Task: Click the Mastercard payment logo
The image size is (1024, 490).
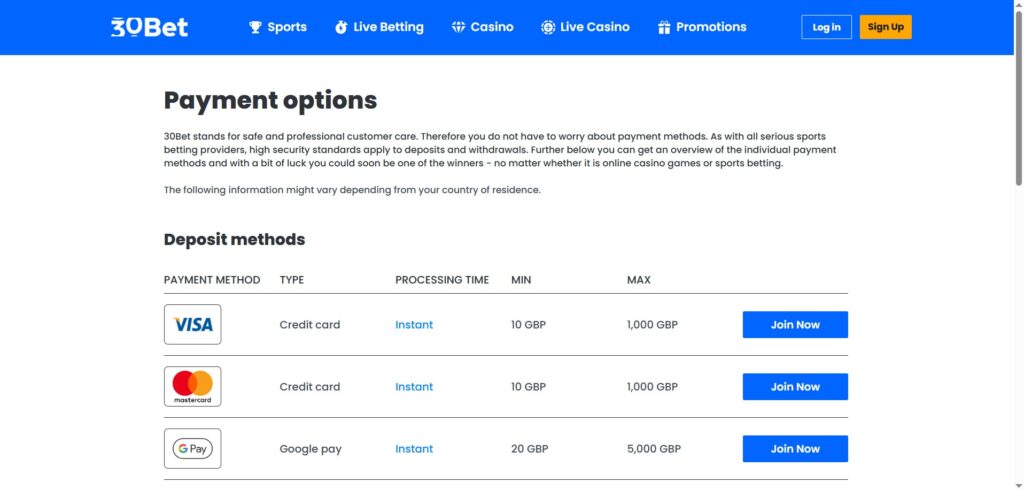Action: (193, 387)
